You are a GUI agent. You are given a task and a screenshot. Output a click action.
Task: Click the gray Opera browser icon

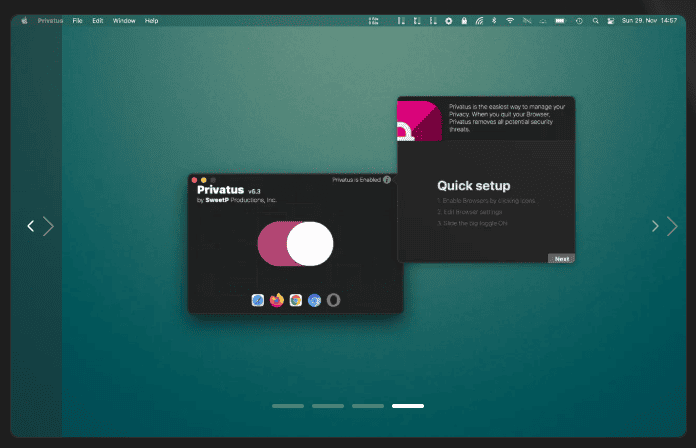click(333, 301)
